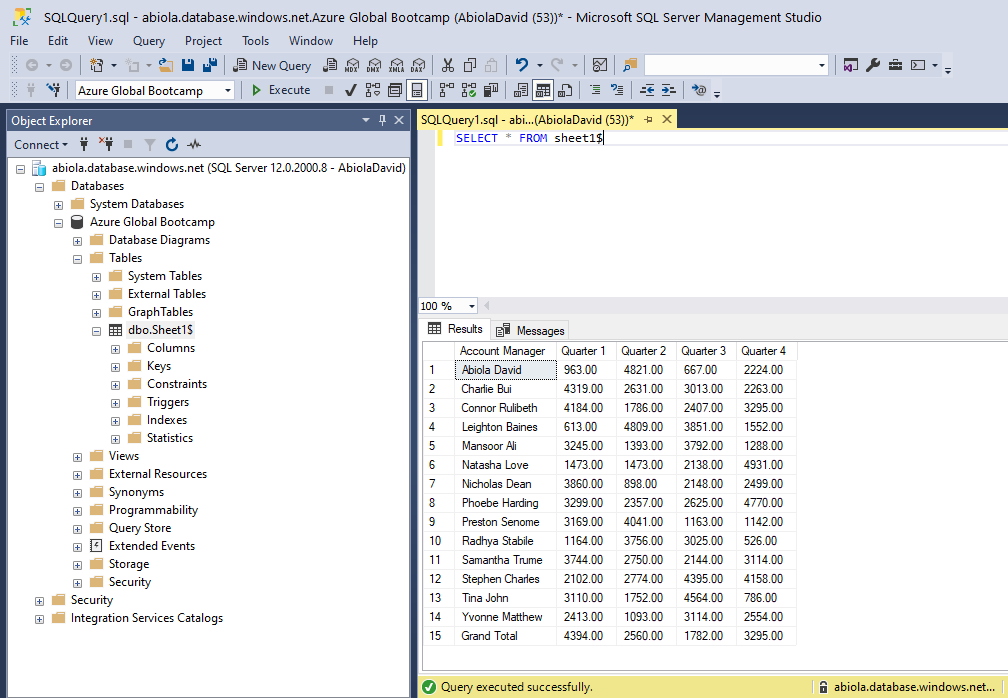Click the Save All icon

[210, 65]
